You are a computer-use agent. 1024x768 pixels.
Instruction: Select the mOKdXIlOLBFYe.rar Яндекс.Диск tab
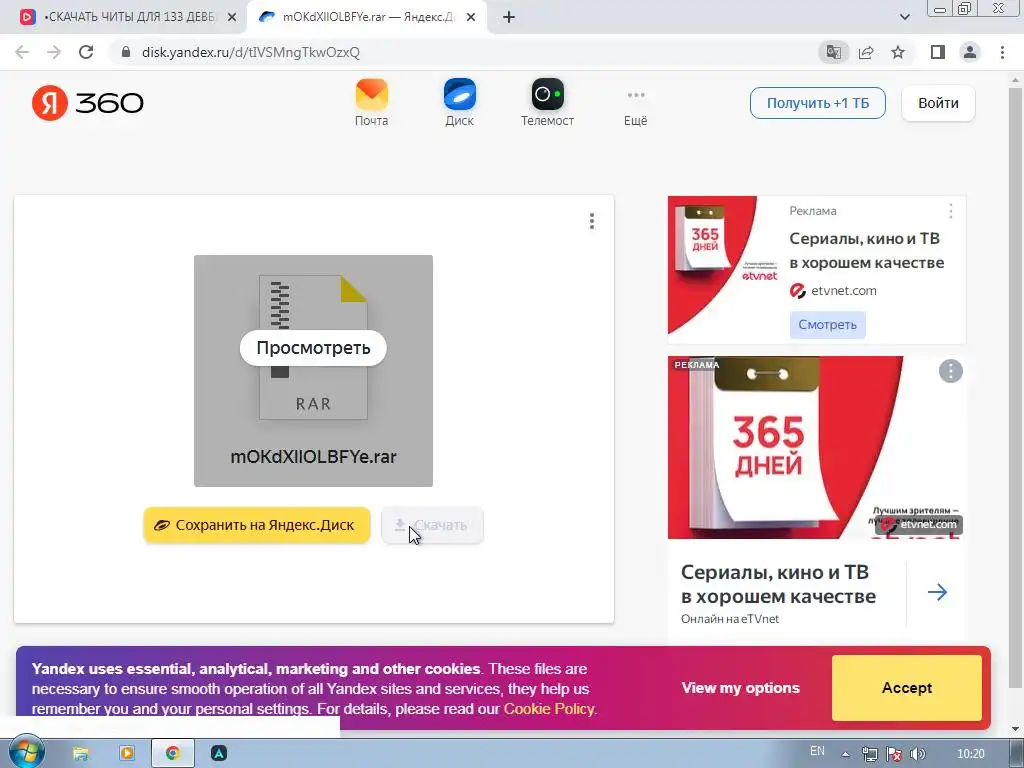(x=368, y=18)
